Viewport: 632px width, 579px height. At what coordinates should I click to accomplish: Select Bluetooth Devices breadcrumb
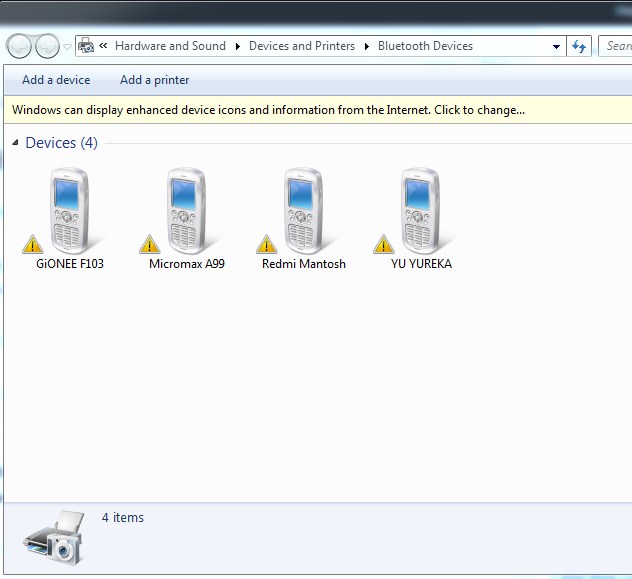[x=425, y=46]
